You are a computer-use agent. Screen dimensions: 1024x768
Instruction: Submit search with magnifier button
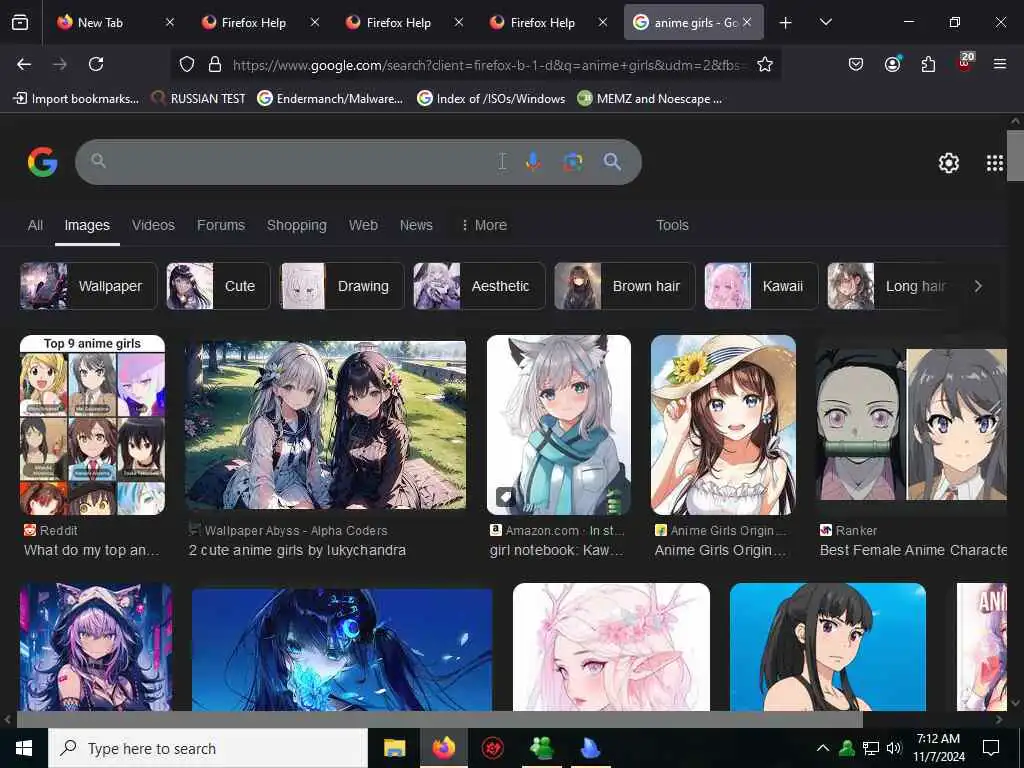pyautogui.click(x=612, y=161)
